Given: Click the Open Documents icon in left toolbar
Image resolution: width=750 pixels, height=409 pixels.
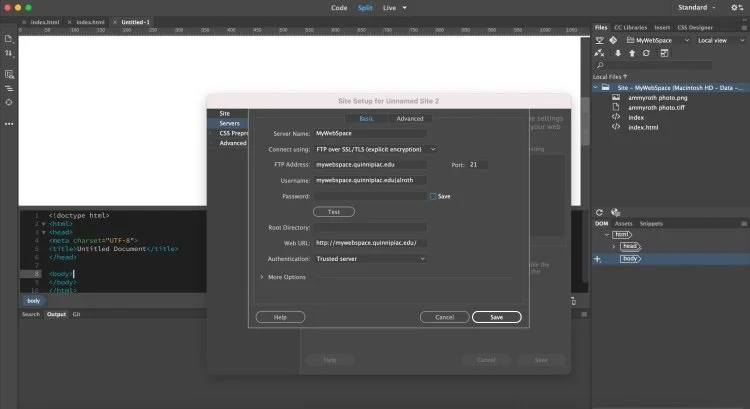Looking at the screenshot, I should [x=8, y=39].
